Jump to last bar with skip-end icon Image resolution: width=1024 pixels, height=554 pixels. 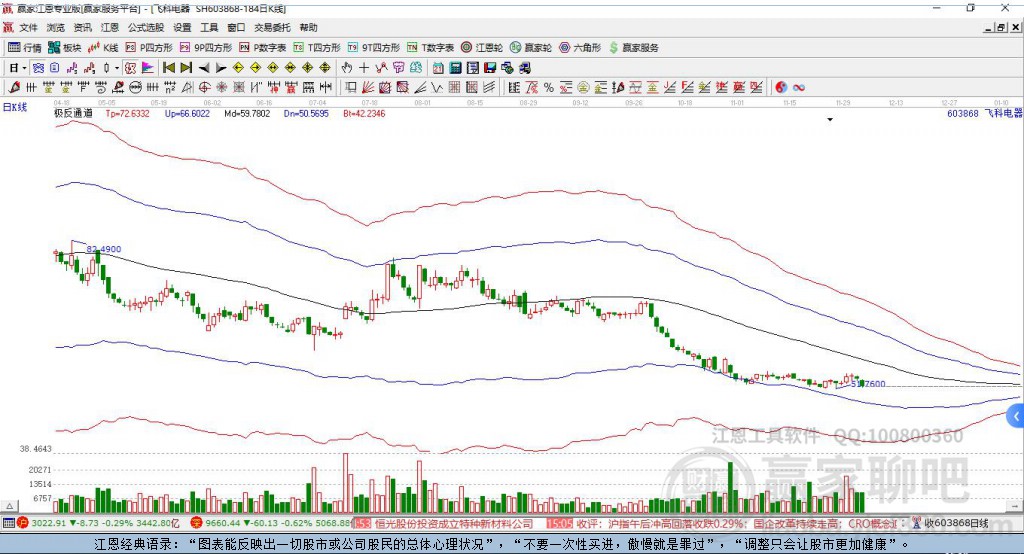coord(186,68)
